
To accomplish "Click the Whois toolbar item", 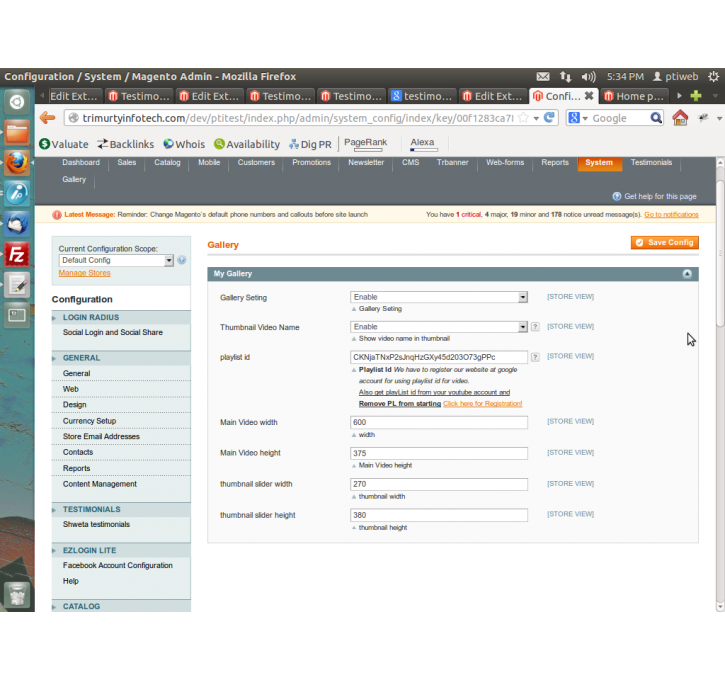I will point(184,144).
